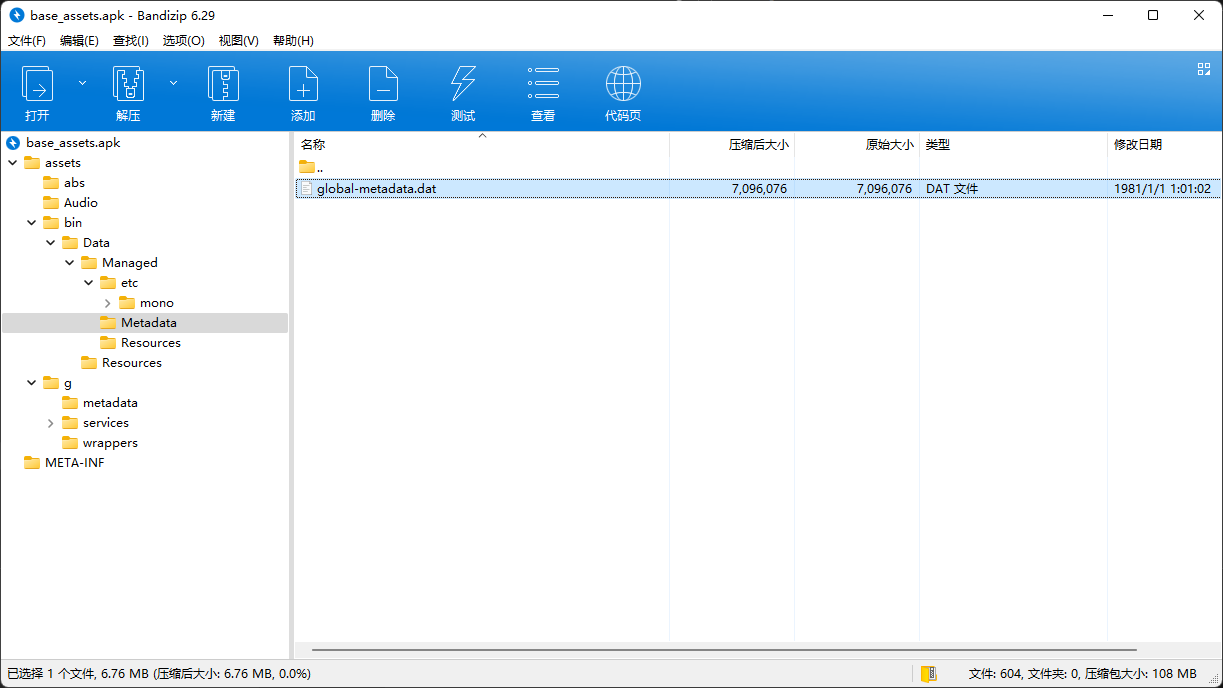The image size is (1223, 688).
Task: Select the global-metadata.dat file name
Action: click(x=377, y=188)
